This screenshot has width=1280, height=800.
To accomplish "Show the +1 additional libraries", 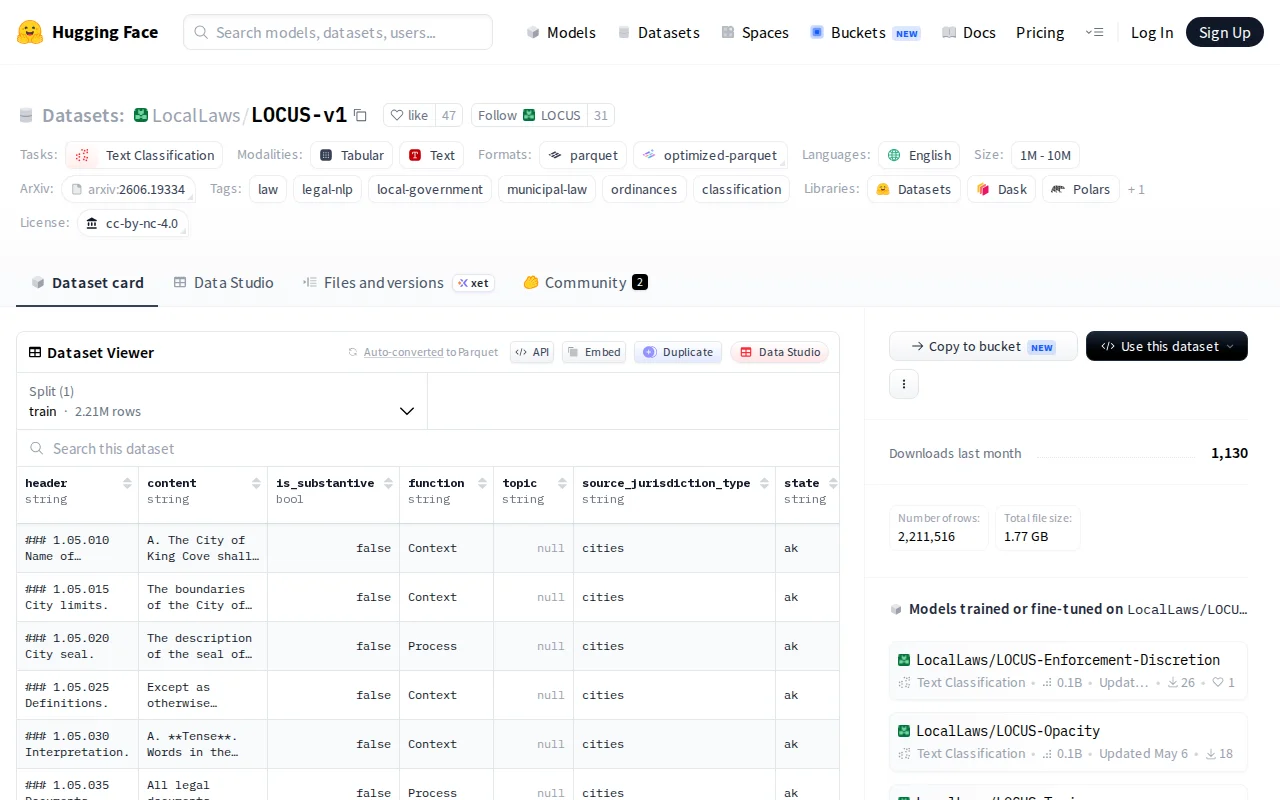I will click(1136, 189).
